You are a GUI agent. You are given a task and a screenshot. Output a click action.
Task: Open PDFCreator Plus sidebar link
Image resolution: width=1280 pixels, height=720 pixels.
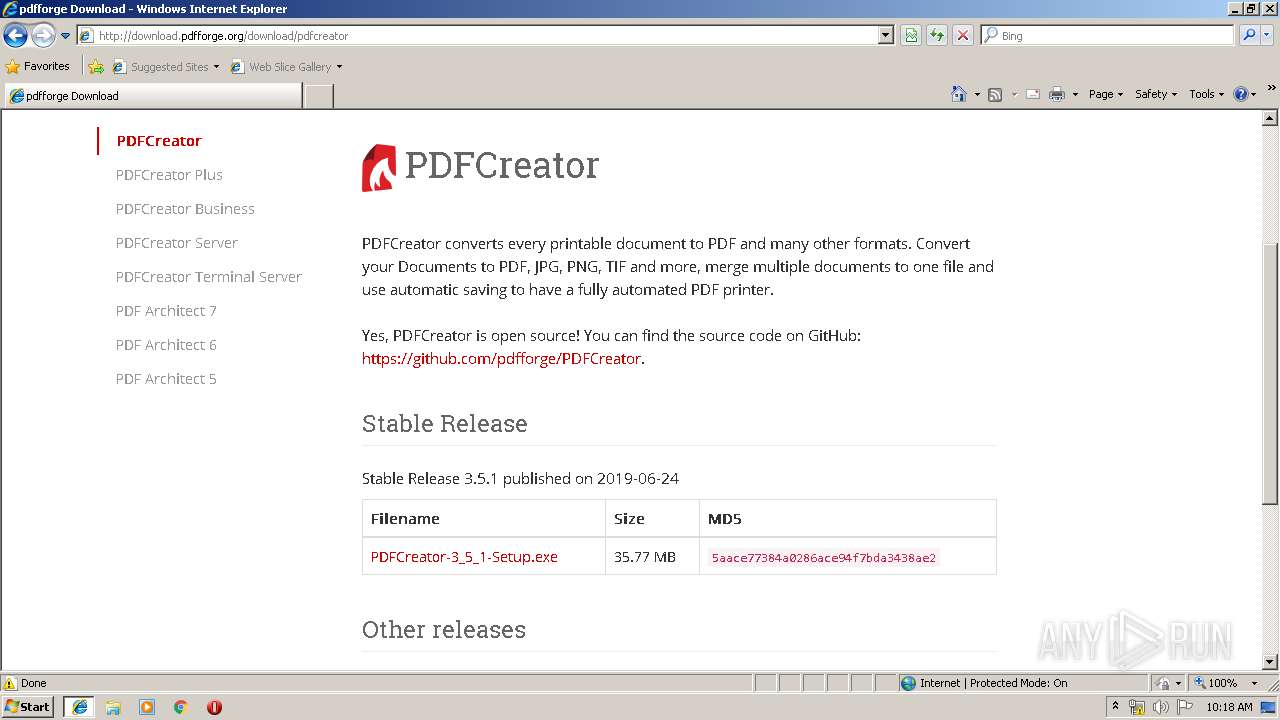169,175
